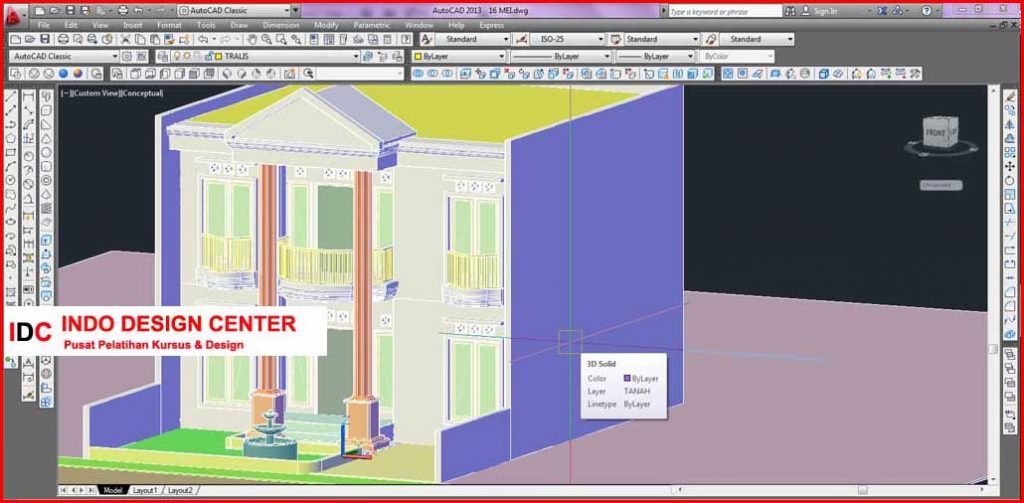The width and height of the screenshot is (1024, 503).
Task: Click the Move tool in modify toolbar
Action: (1011, 167)
